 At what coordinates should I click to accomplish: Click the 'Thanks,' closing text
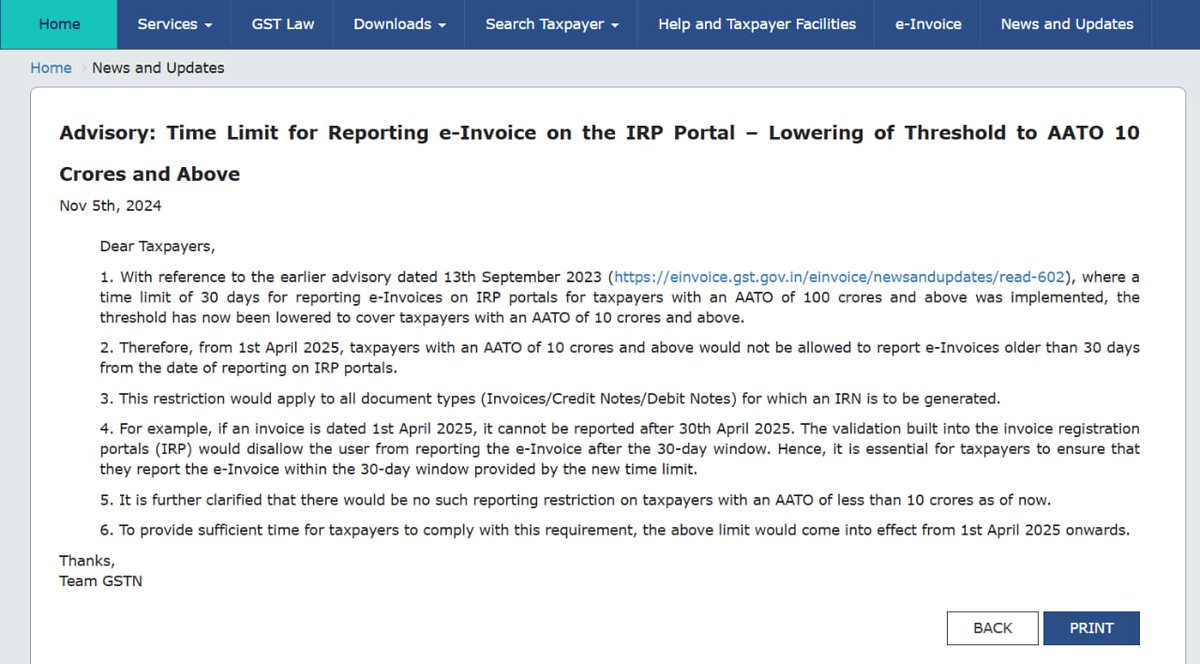[x=87, y=561]
